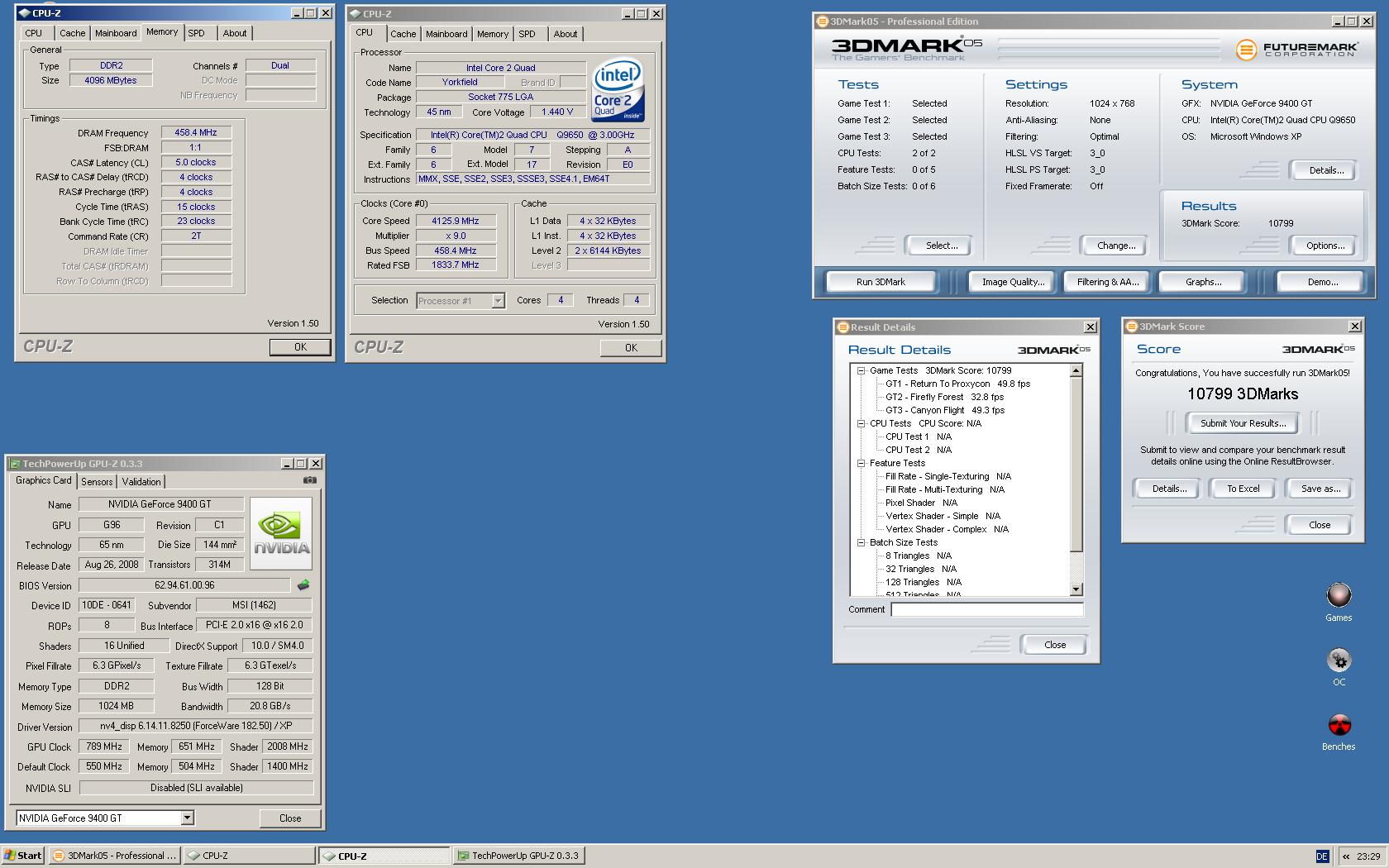Screen dimensions: 1389x868
Task: Click Close button in 3DMark Score window
Action: tap(1320, 525)
